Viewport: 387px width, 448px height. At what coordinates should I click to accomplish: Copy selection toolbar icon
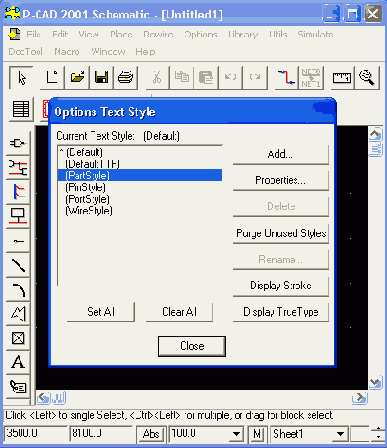point(182,78)
